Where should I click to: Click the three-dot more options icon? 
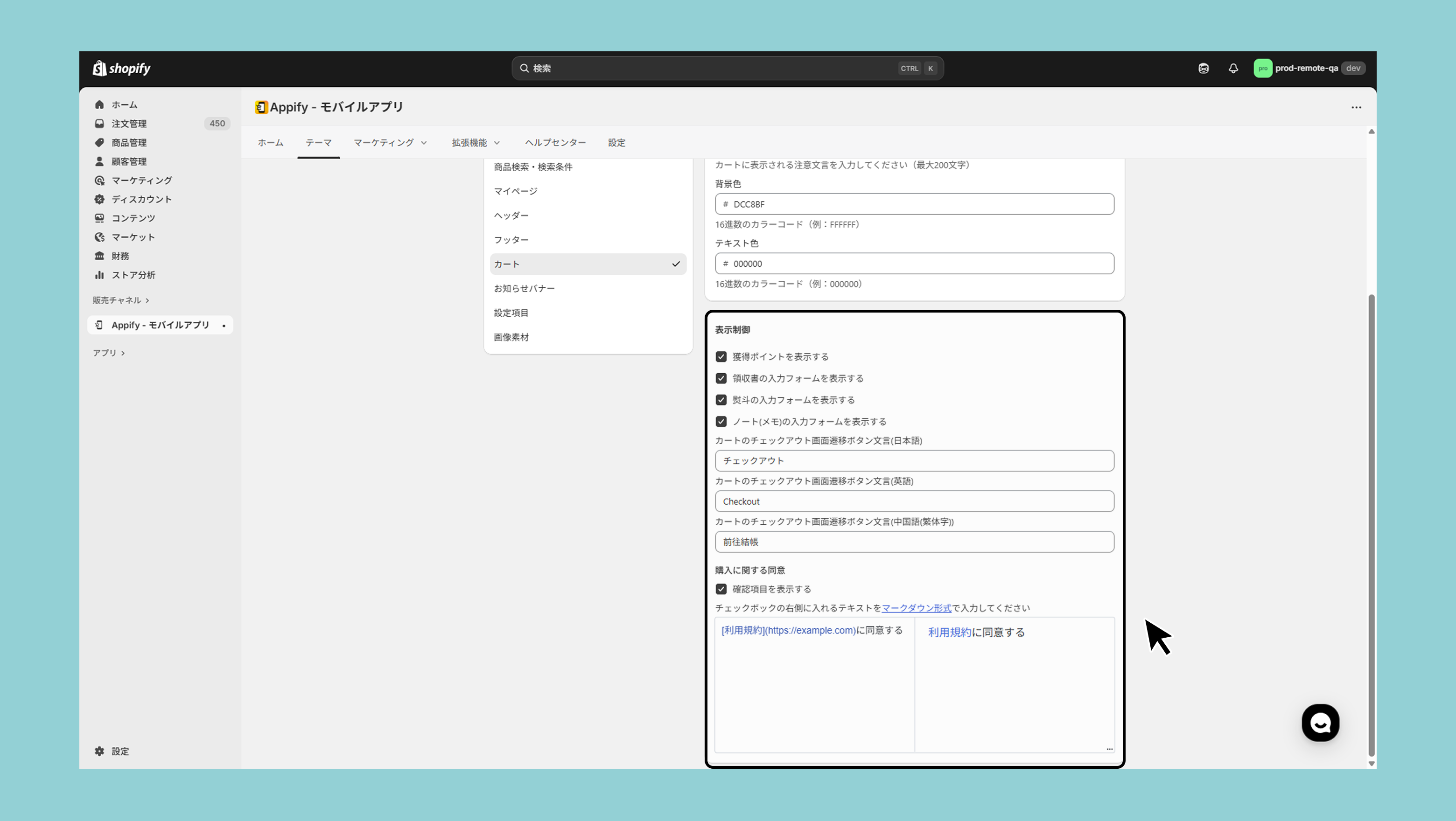(1356, 107)
